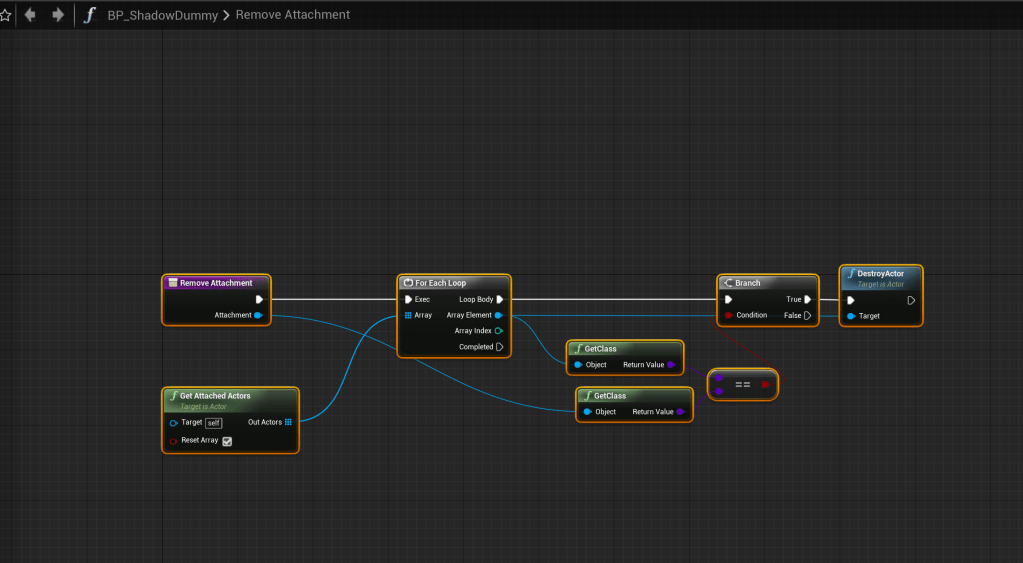Click the self Target field
1023x563 pixels.
[213, 423]
